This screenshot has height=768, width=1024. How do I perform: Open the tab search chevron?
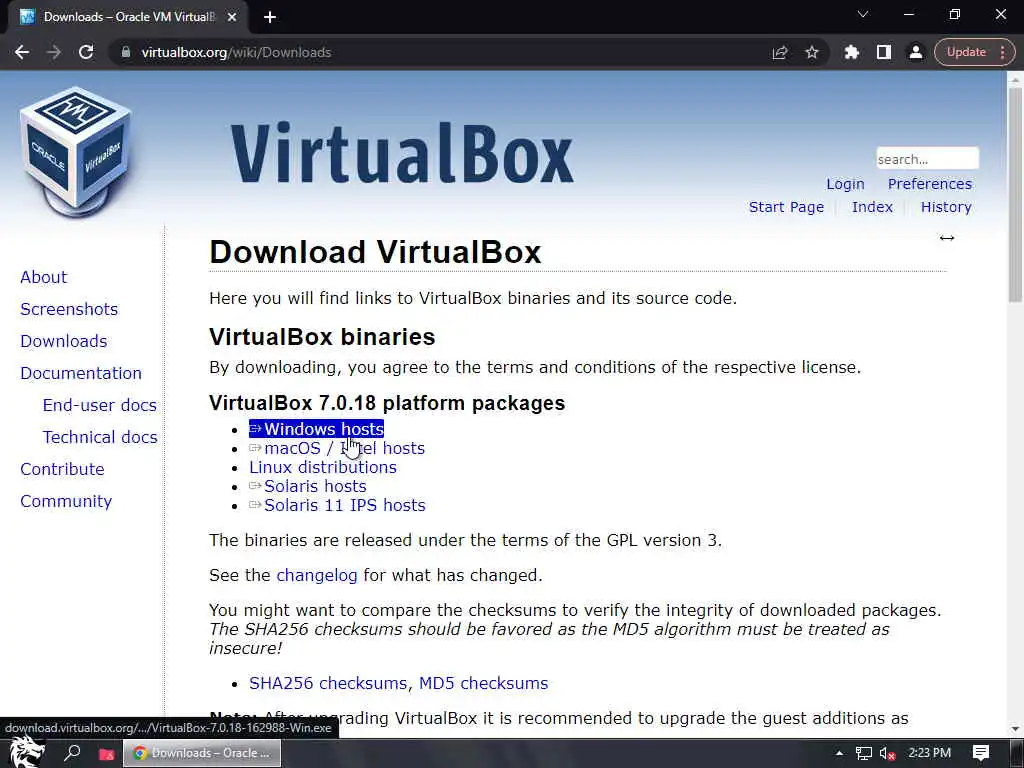pyautogui.click(x=863, y=14)
